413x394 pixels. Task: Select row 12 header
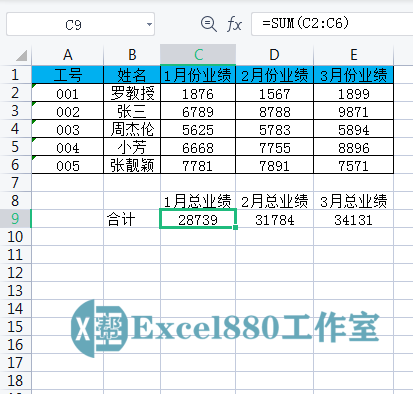pyautogui.click(x=15, y=273)
